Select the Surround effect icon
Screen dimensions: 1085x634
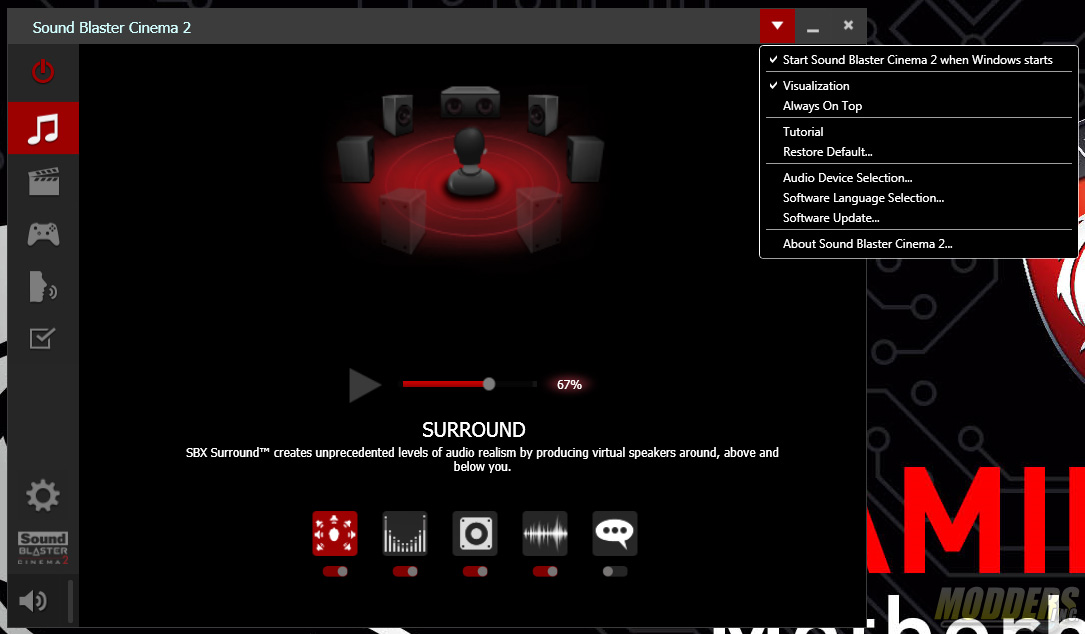coord(335,534)
